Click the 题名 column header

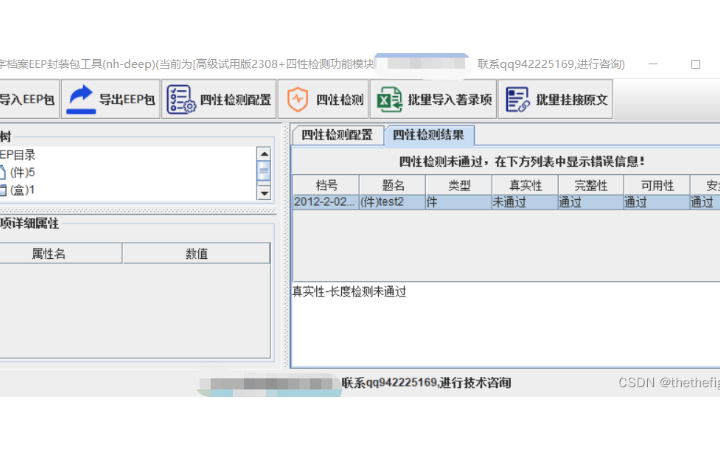pyautogui.click(x=393, y=185)
